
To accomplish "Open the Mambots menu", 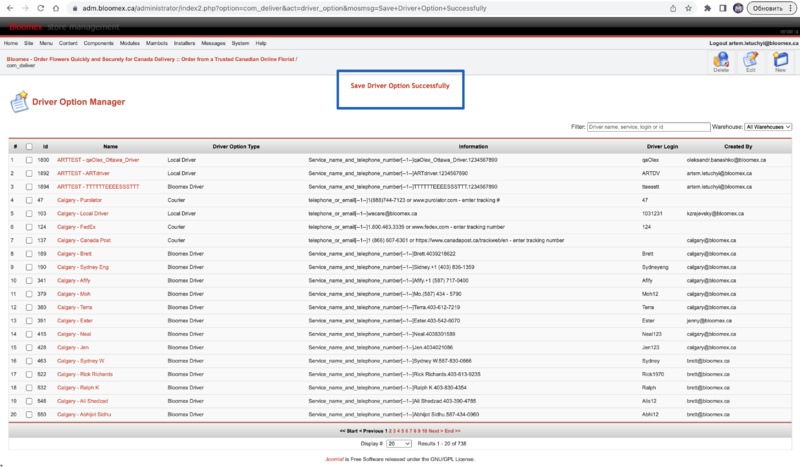I will 157,43.
